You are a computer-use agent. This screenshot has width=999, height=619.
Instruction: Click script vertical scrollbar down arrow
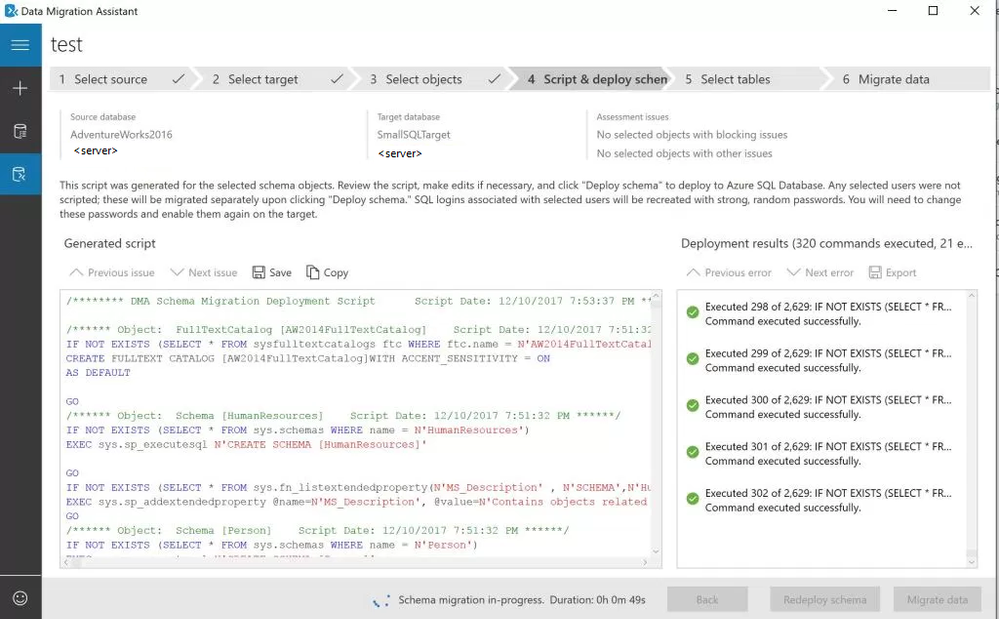click(656, 551)
